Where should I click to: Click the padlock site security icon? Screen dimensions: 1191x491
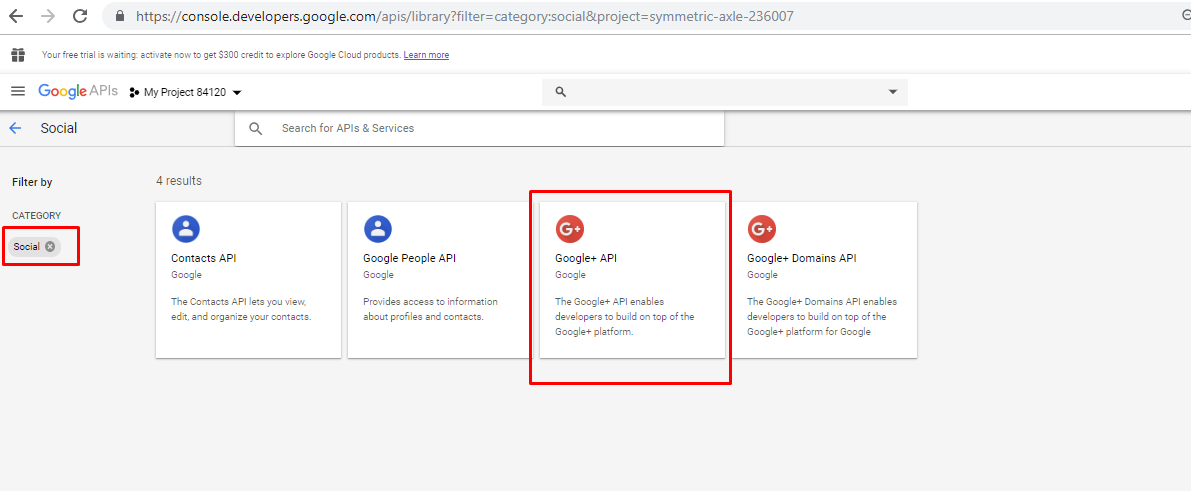(118, 16)
